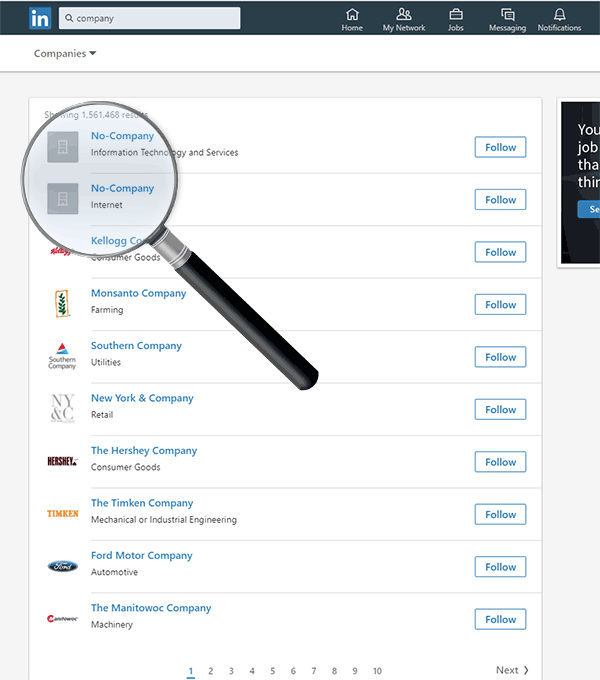
Task: Follow The Timken Company
Action: pyautogui.click(x=500, y=514)
